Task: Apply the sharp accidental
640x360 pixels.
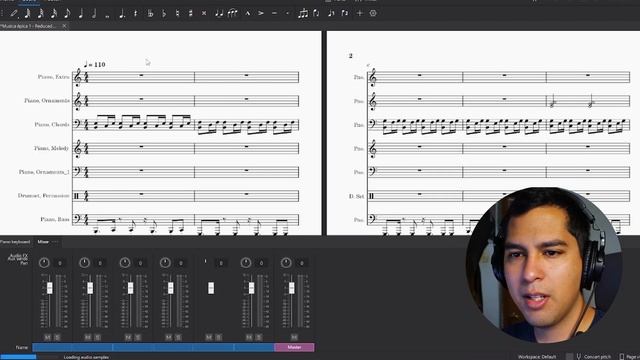Action: 191,13
